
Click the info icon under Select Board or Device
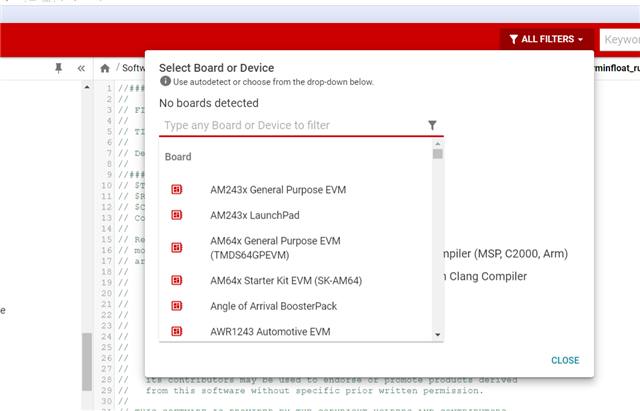tap(165, 81)
